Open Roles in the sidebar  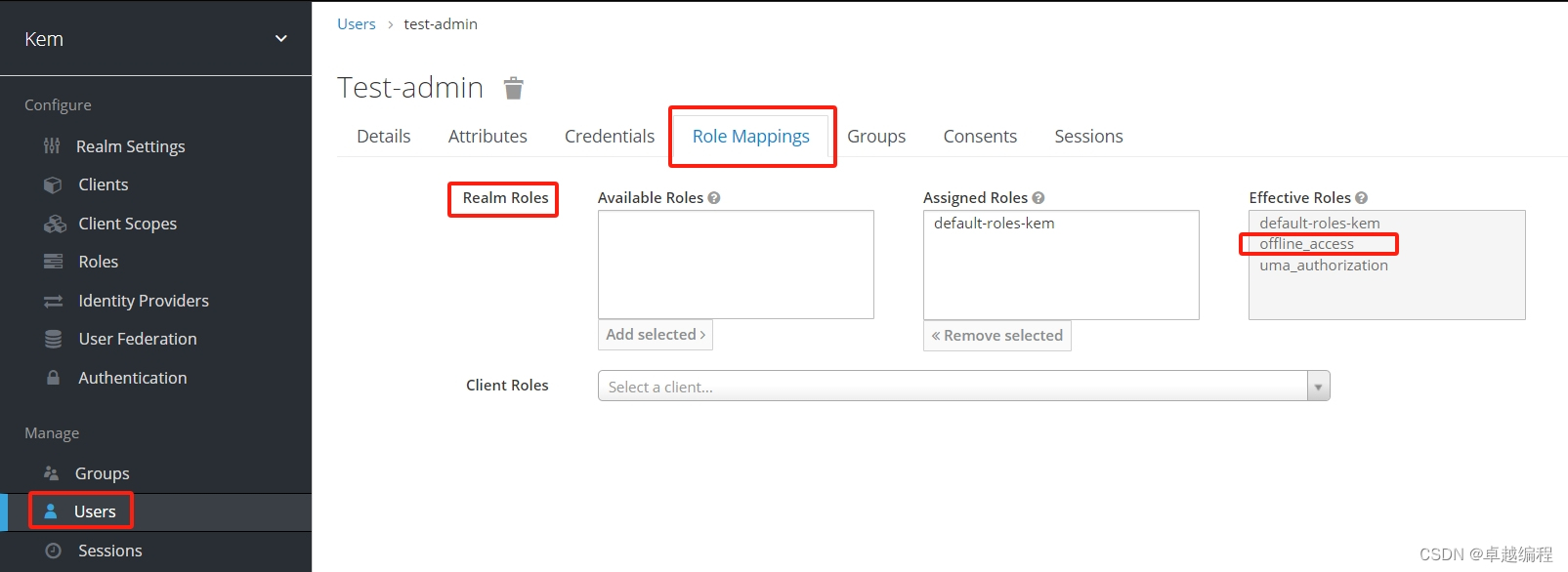click(x=99, y=262)
